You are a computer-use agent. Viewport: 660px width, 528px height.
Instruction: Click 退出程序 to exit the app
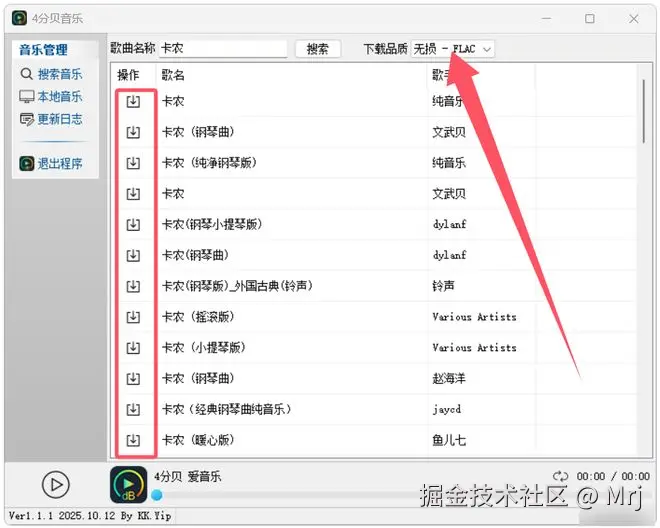[x=51, y=163]
